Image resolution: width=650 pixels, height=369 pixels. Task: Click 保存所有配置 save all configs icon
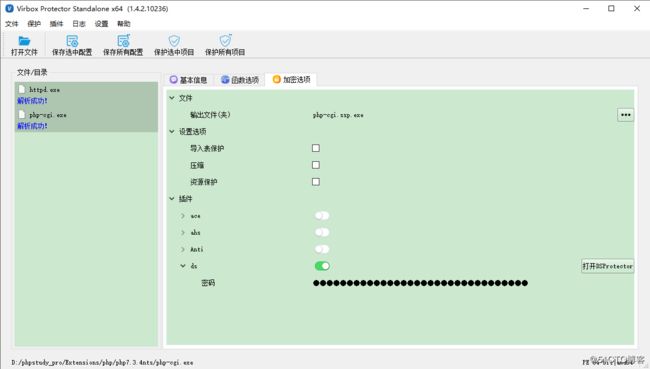pyautogui.click(x=123, y=41)
